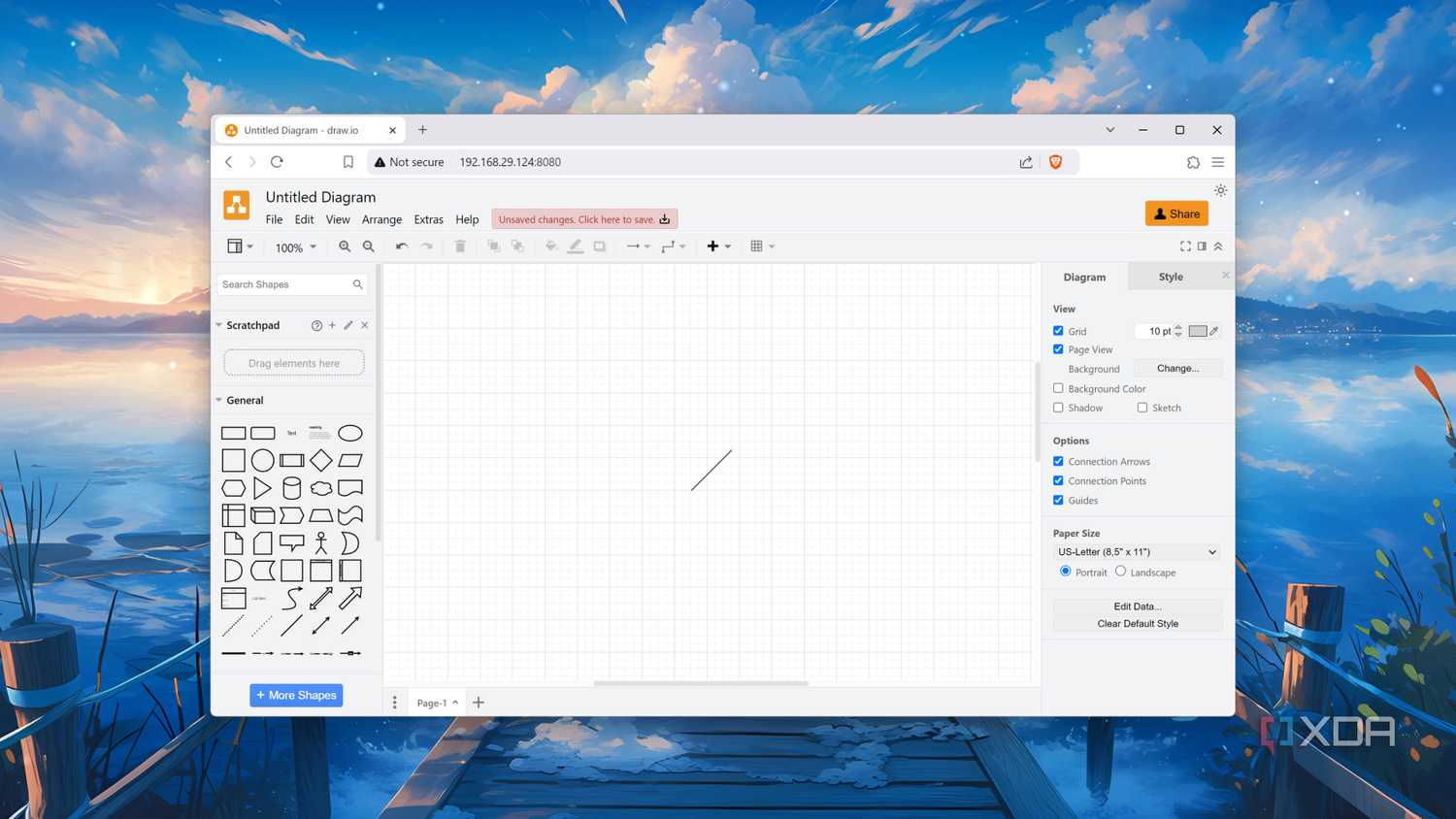The width and height of the screenshot is (1456, 819).
Task: Toggle shadow icon in toolbar
Action: [x=600, y=246]
